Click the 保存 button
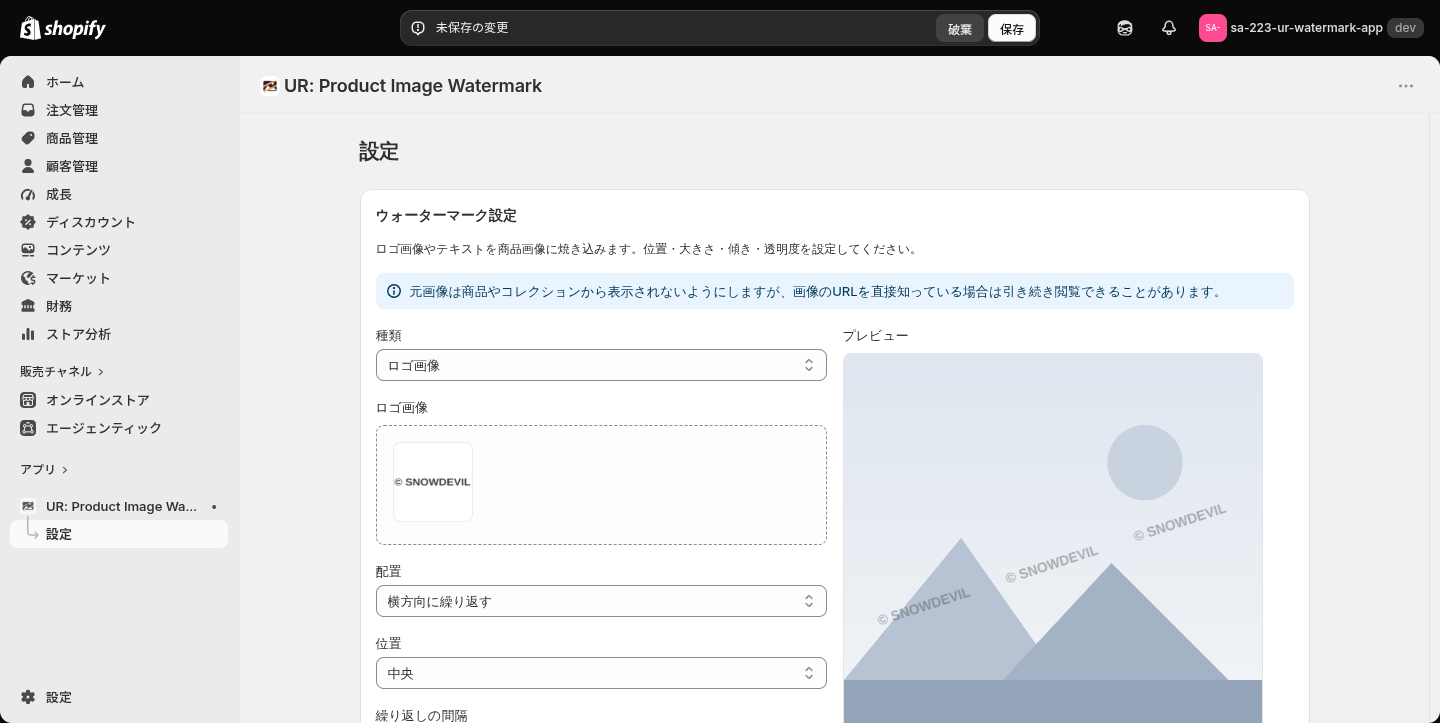The height and width of the screenshot is (723, 1440). (x=1012, y=28)
